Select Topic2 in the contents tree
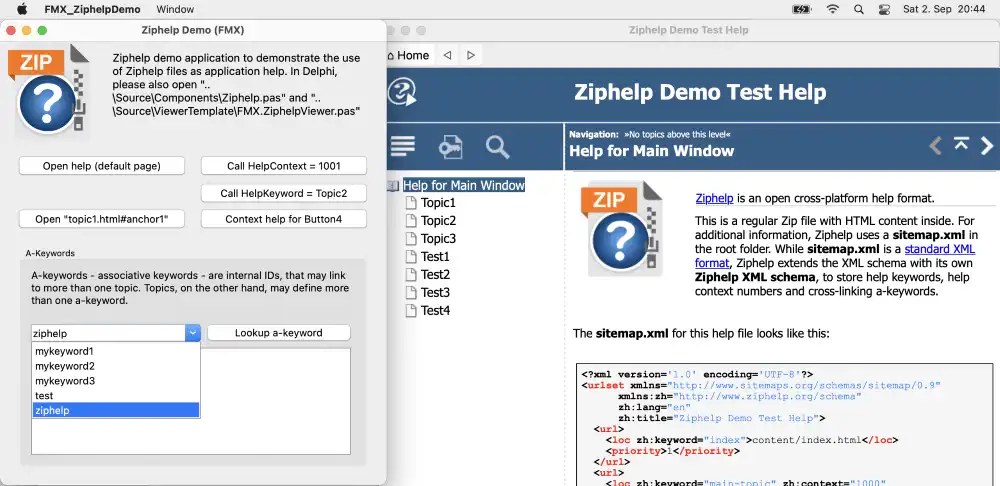Image resolution: width=1000 pixels, height=486 pixels. (438, 221)
